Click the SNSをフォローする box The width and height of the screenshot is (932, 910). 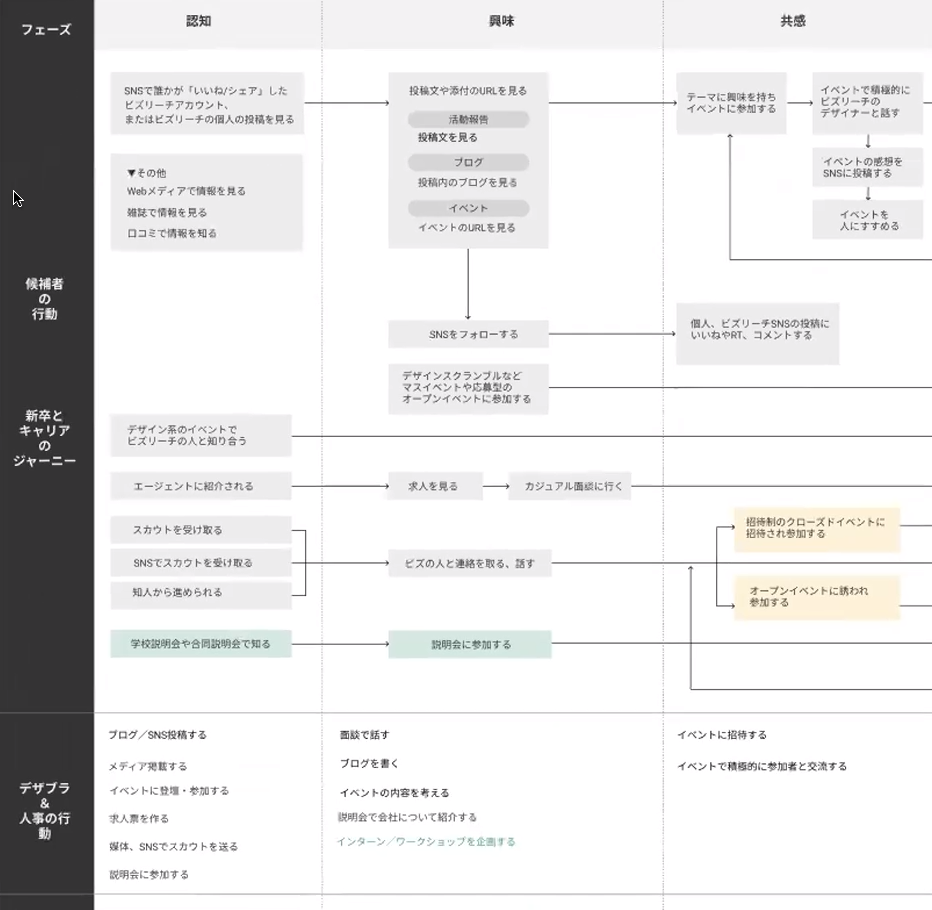[468, 334]
